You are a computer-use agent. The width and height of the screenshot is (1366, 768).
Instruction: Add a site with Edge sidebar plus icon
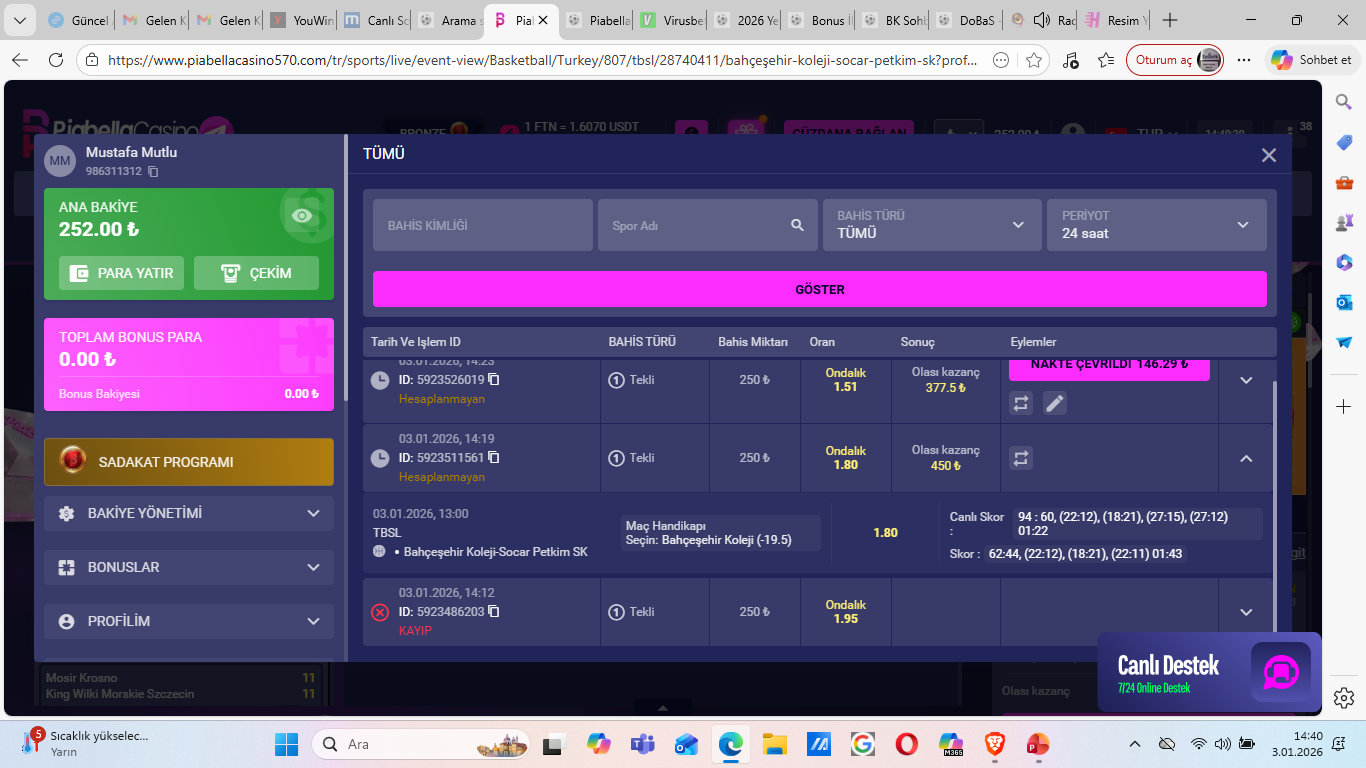pyautogui.click(x=1344, y=407)
